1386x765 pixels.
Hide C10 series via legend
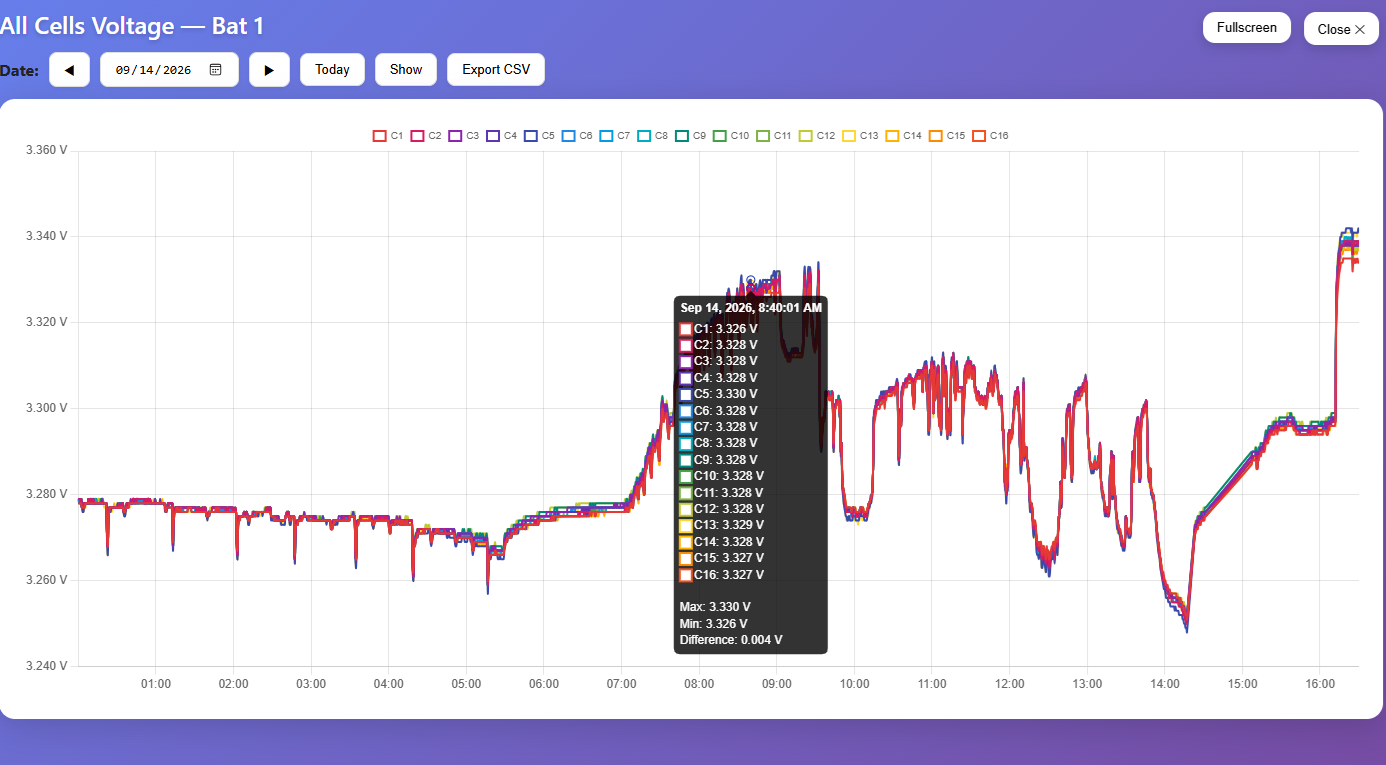pyautogui.click(x=732, y=135)
